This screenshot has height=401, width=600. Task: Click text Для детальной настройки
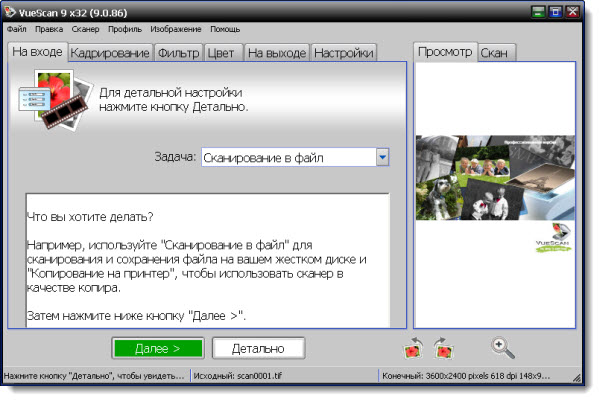point(171,93)
